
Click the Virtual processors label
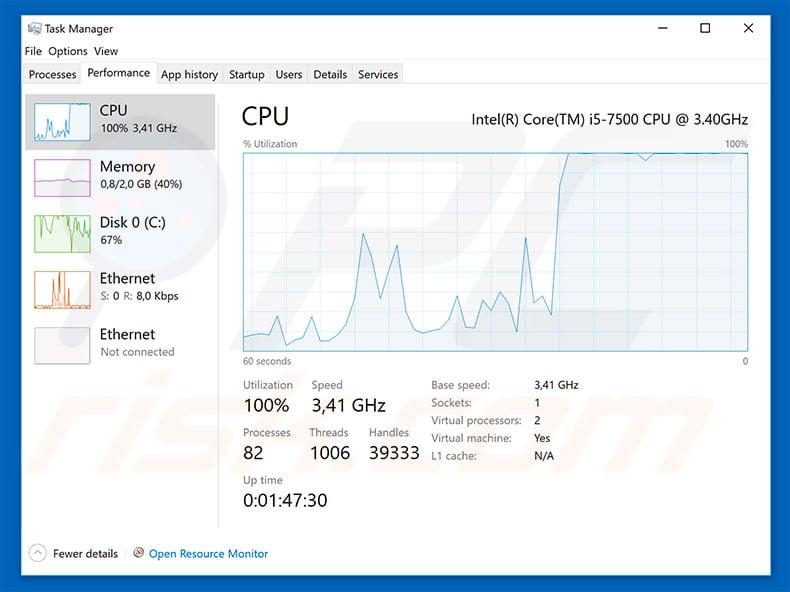(x=476, y=420)
